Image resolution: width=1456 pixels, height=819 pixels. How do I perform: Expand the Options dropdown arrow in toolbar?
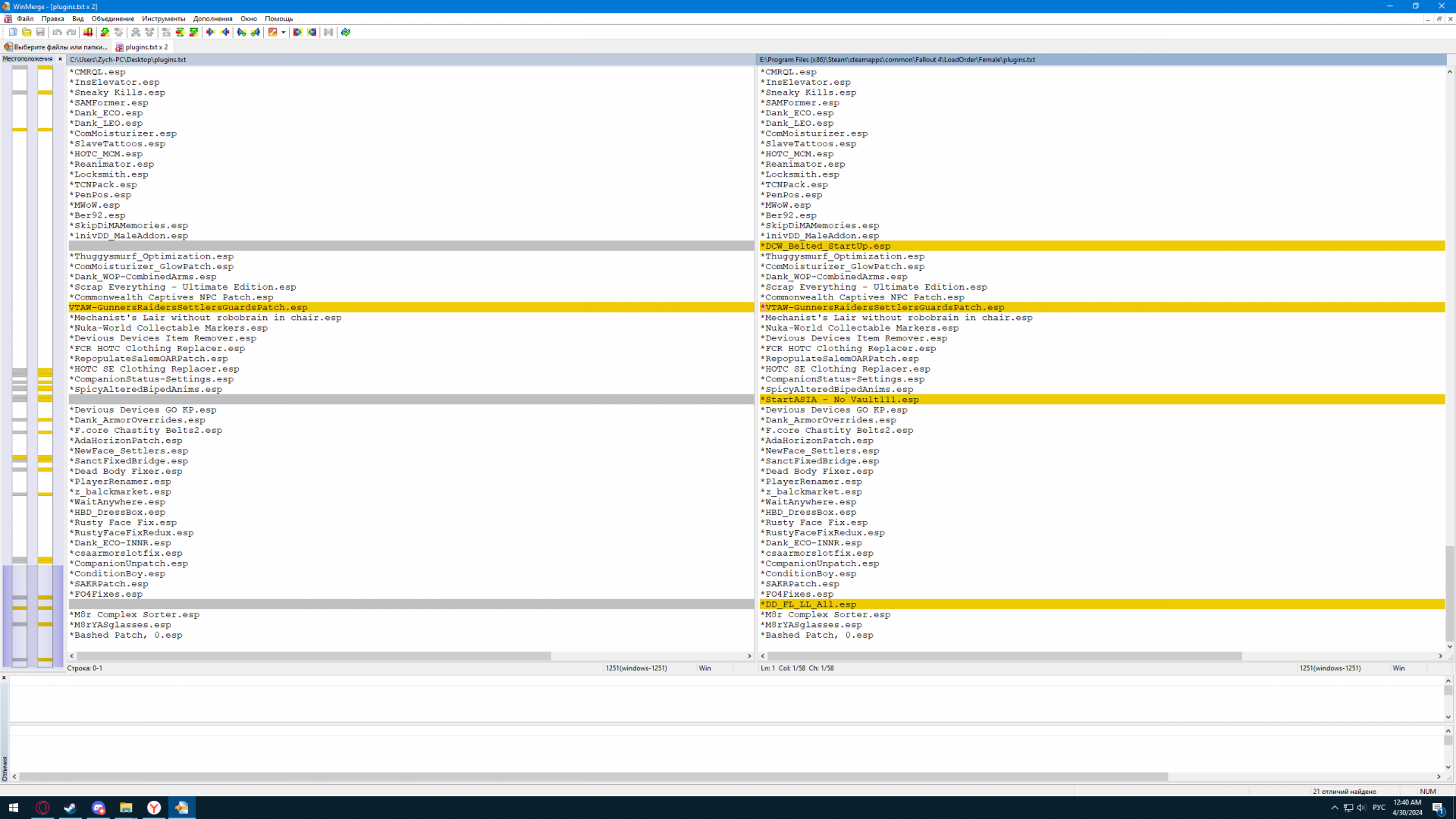coord(284,32)
